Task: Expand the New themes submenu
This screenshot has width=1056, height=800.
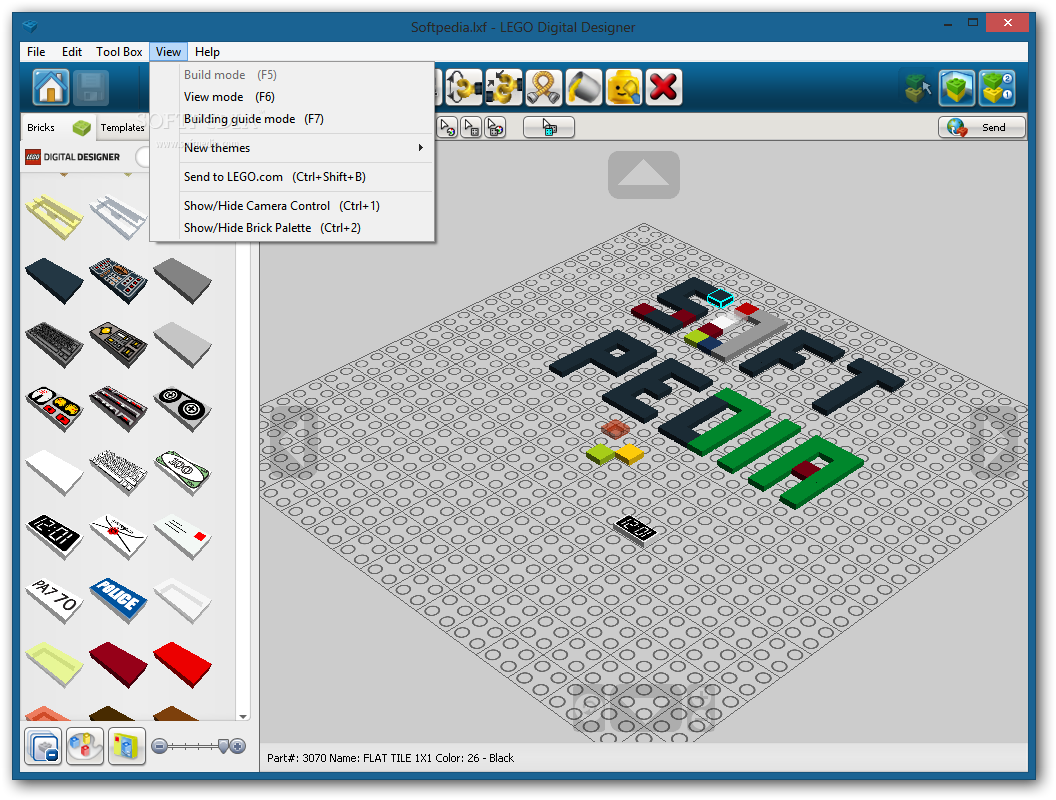Action: [x=292, y=148]
